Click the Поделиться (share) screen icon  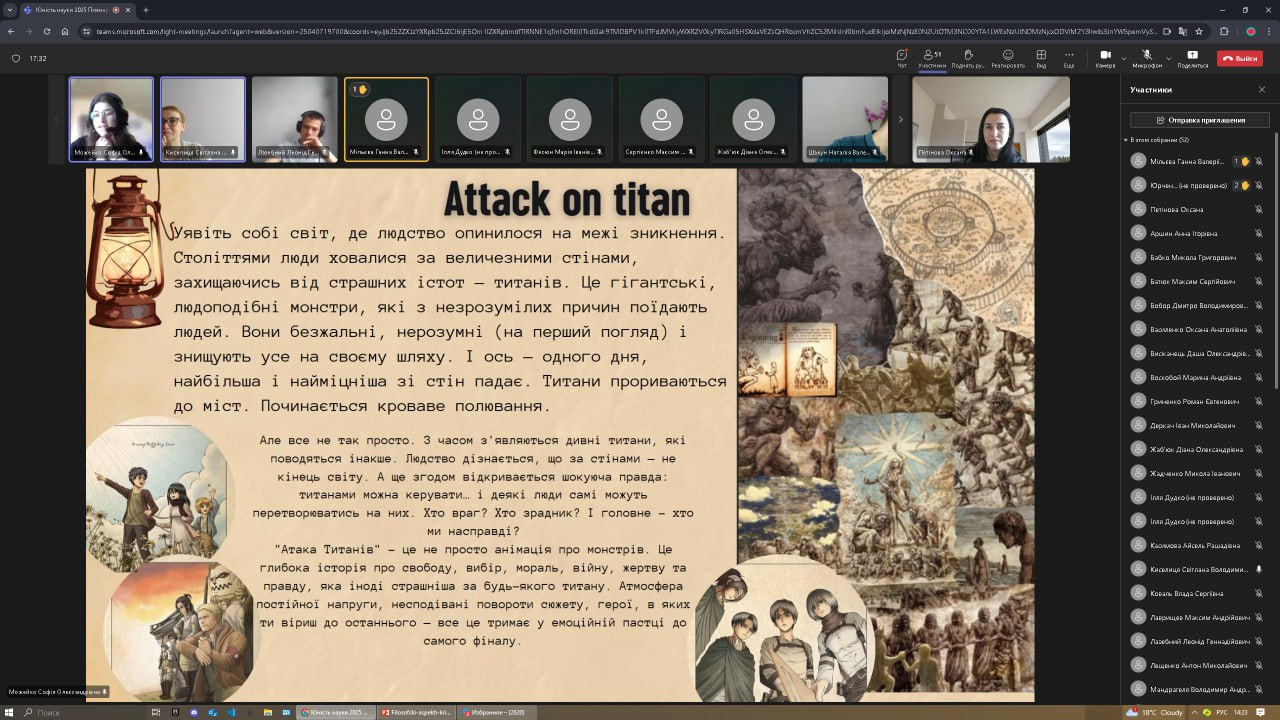(1192, 57)
